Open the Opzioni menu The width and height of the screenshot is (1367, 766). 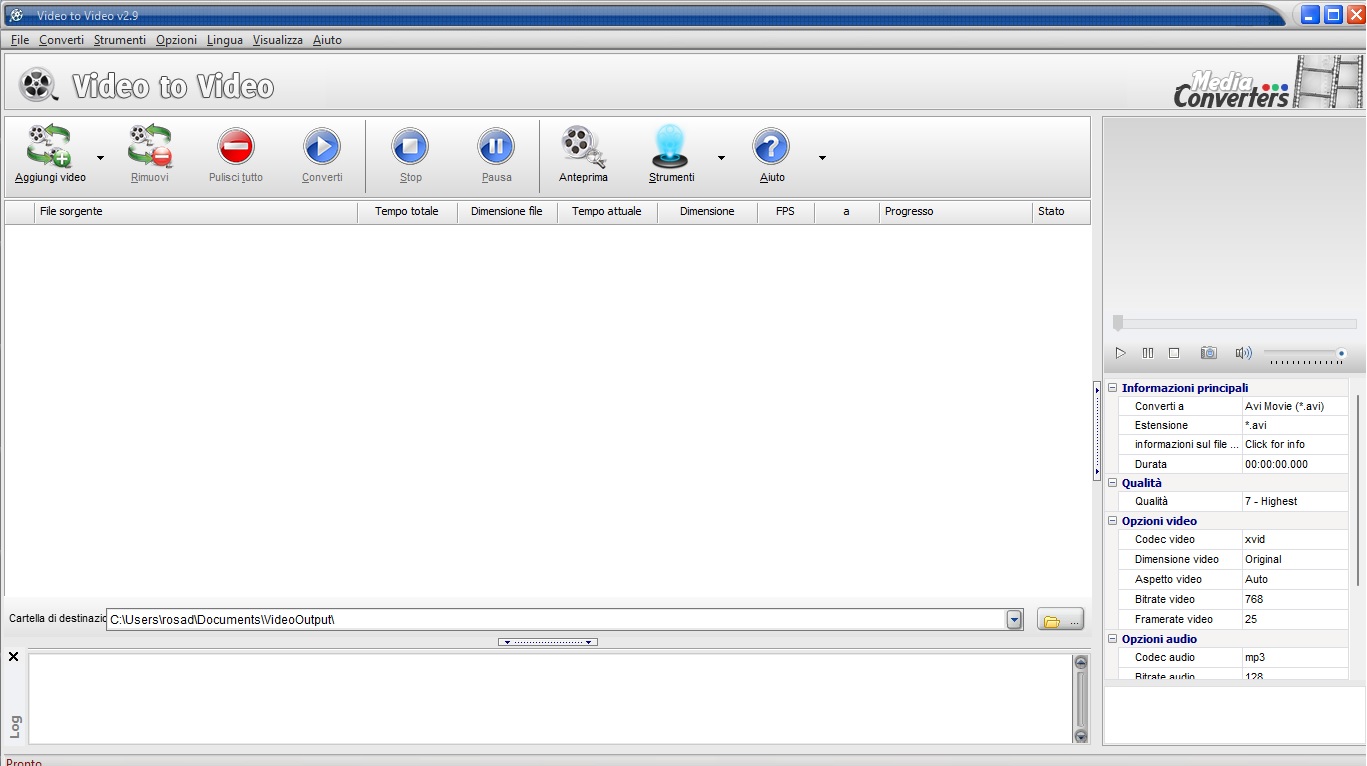click(176, 40)
